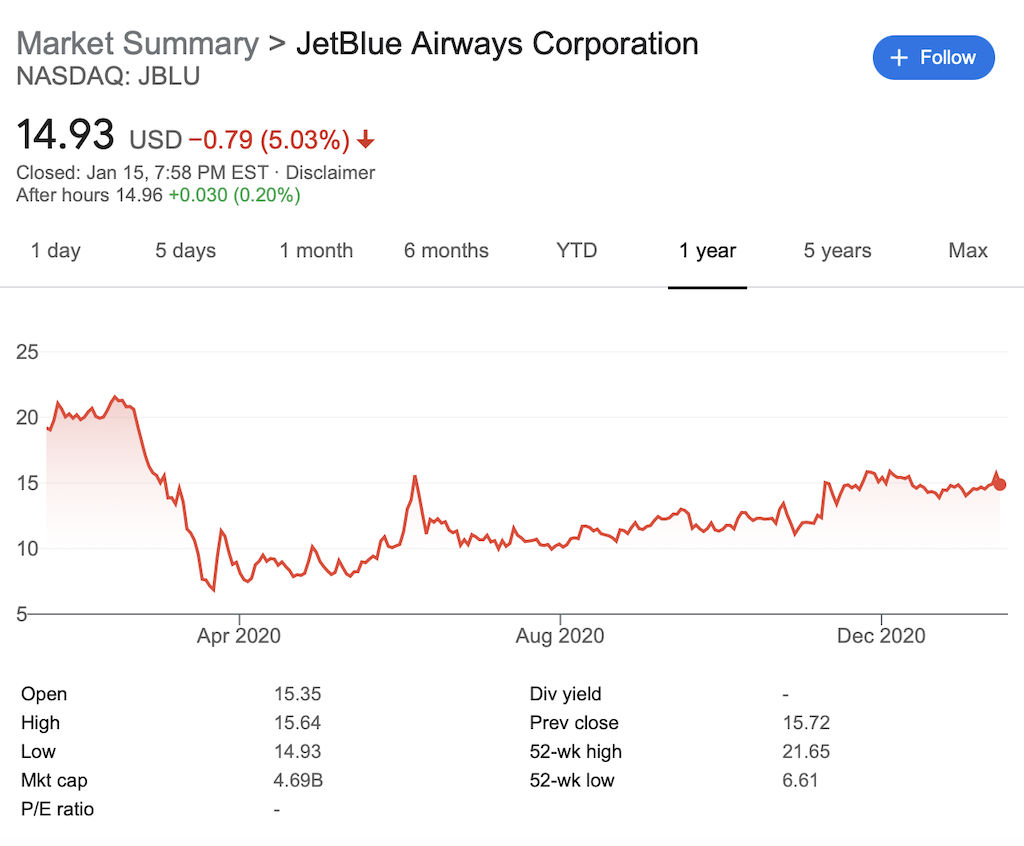The image size is (1024, 846).
Task: Select the 1 year tab
Action: point(707,251)
